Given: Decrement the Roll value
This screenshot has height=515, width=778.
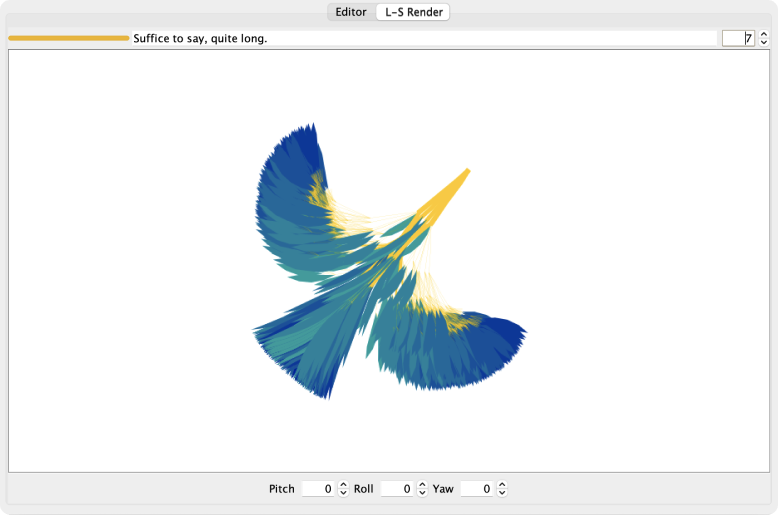Looking at the screenshot, I should click(422, 493).
